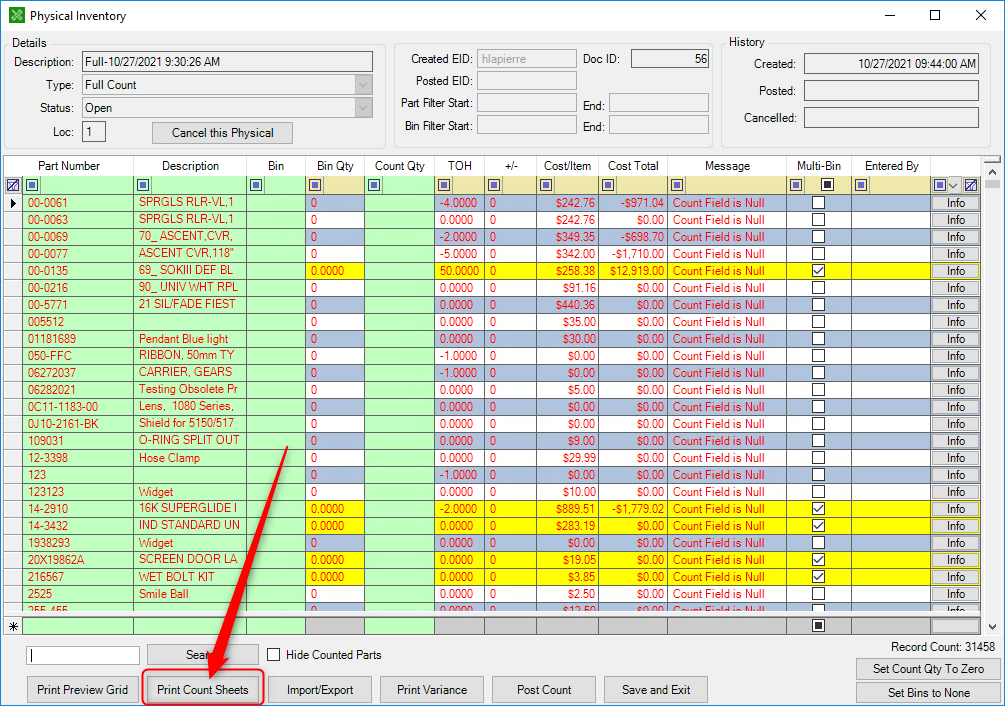Check Multi-Bin box for part 00-0061

coord(818,203)
